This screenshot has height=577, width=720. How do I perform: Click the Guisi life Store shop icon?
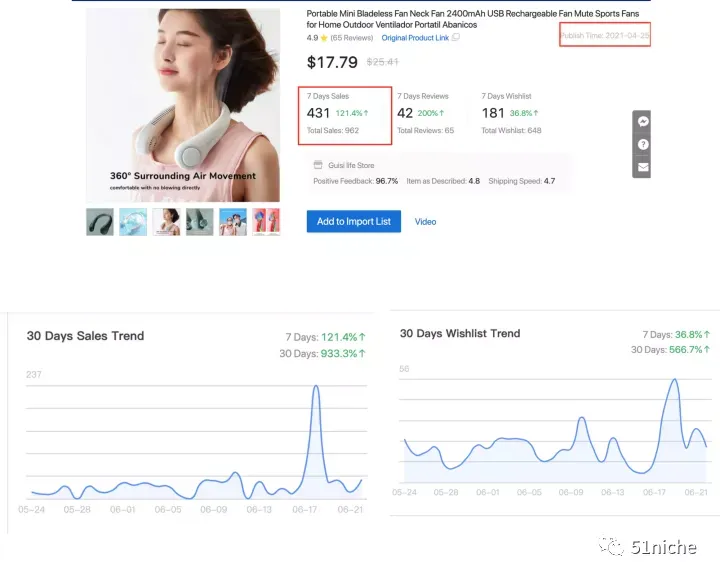point(318,165)
